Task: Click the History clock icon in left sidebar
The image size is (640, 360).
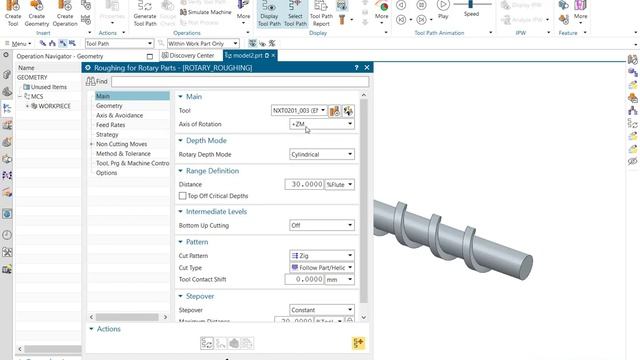Action: tap(7, 235)
